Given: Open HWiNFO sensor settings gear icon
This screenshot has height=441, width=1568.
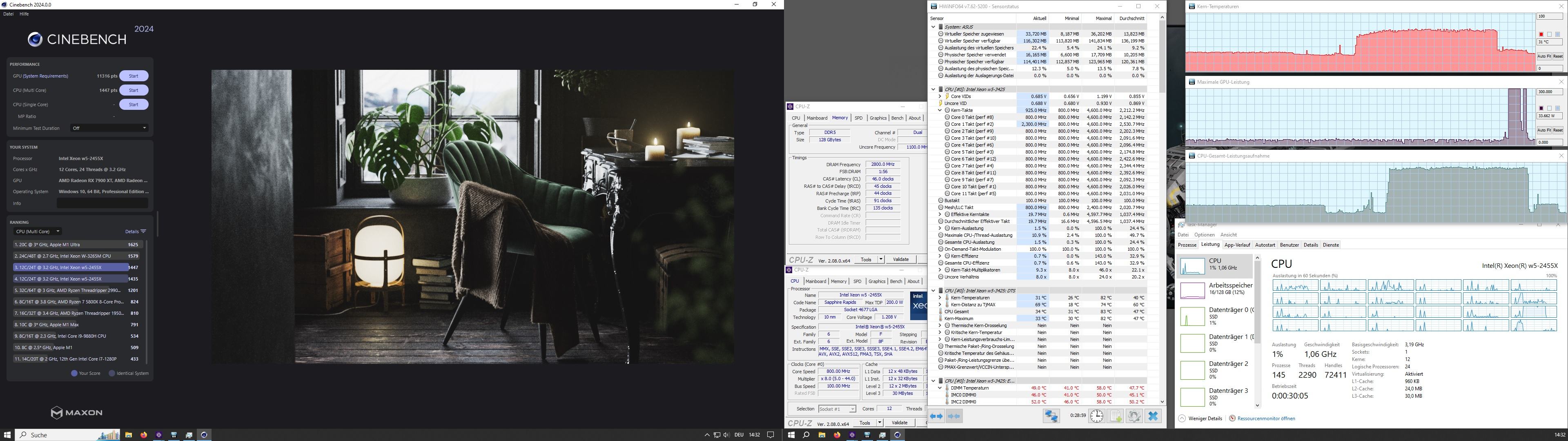Looking at the screenshot, I should 1134,416.
